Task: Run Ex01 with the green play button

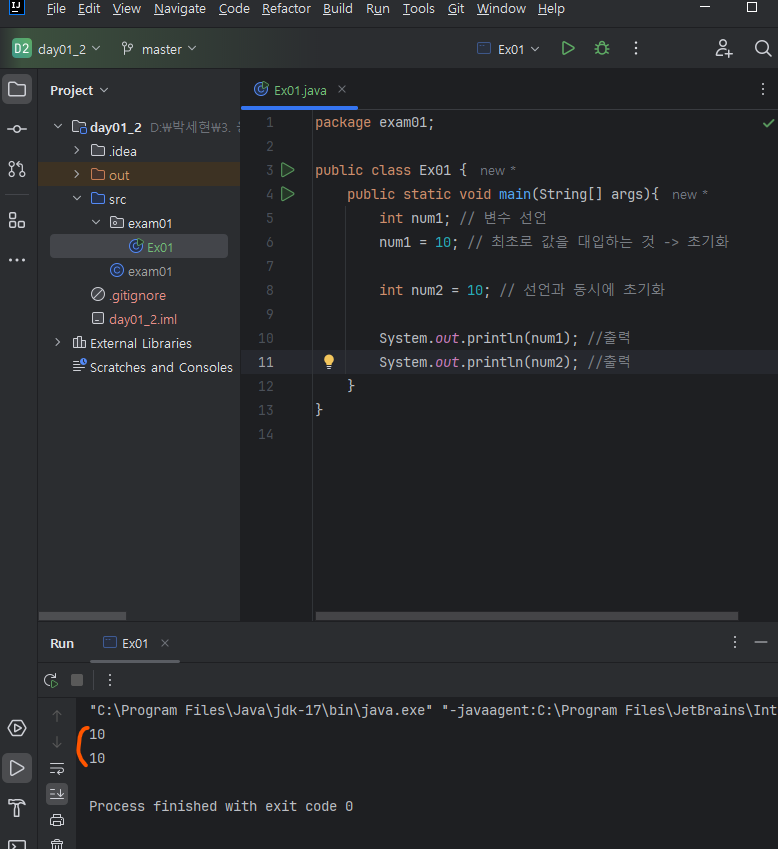Action: click(568, 48)
